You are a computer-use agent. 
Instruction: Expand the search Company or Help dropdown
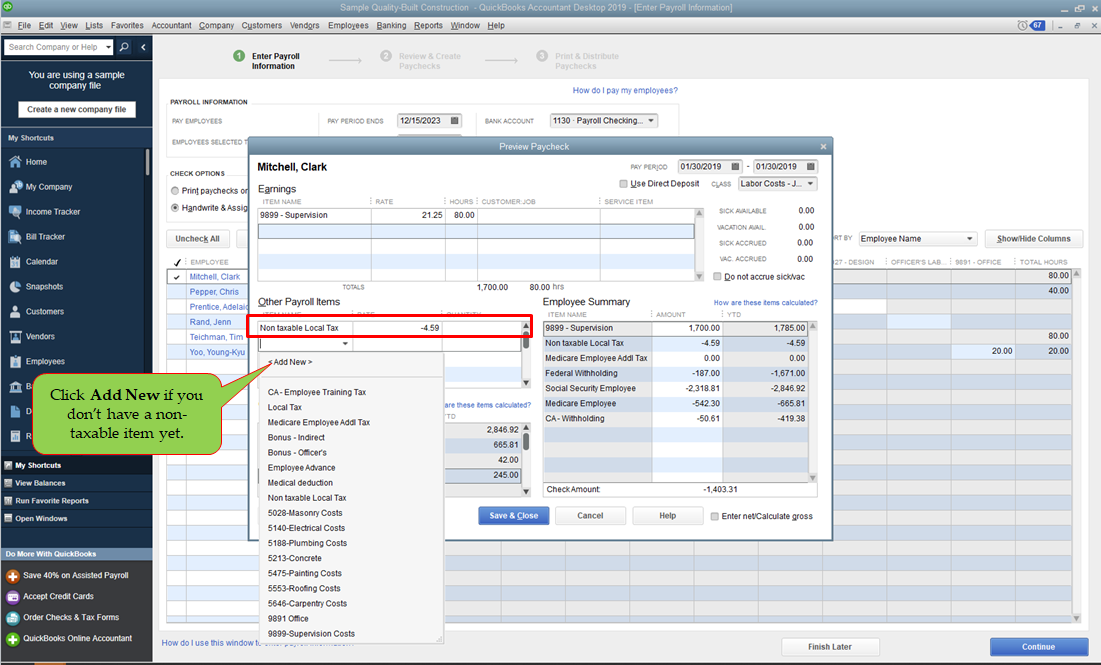pos(108,47)
